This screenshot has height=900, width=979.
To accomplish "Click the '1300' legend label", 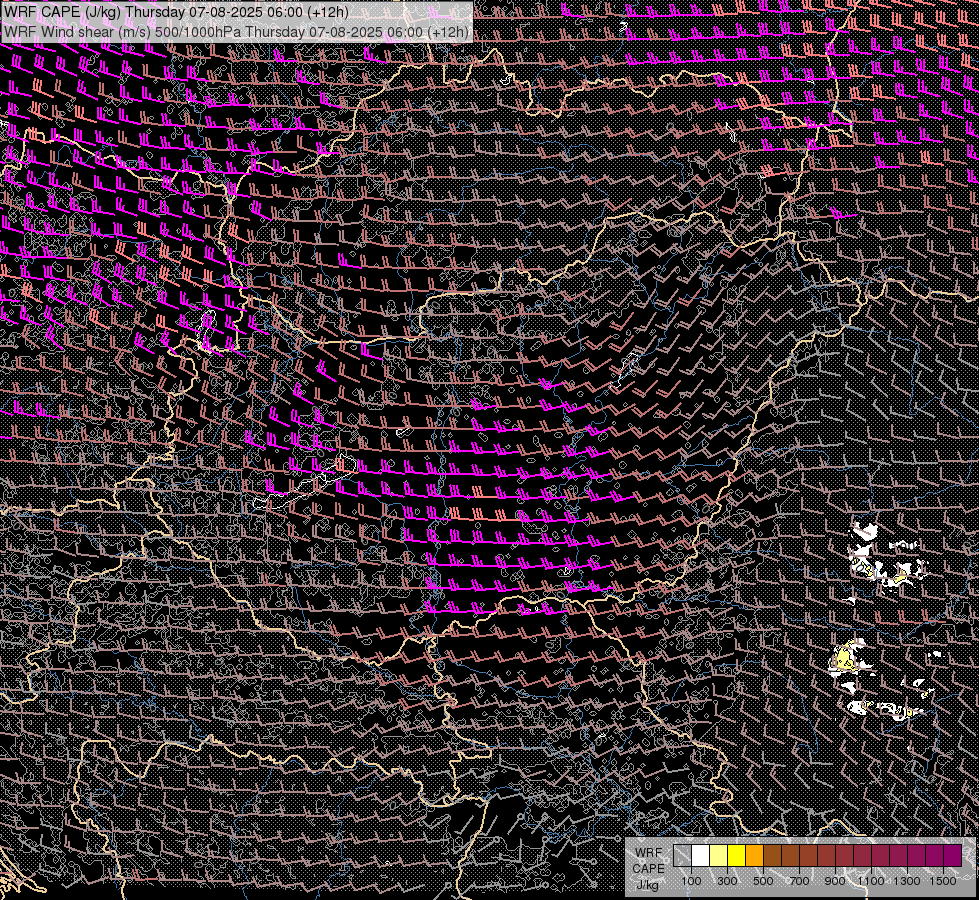I will (x=907, y=881).
